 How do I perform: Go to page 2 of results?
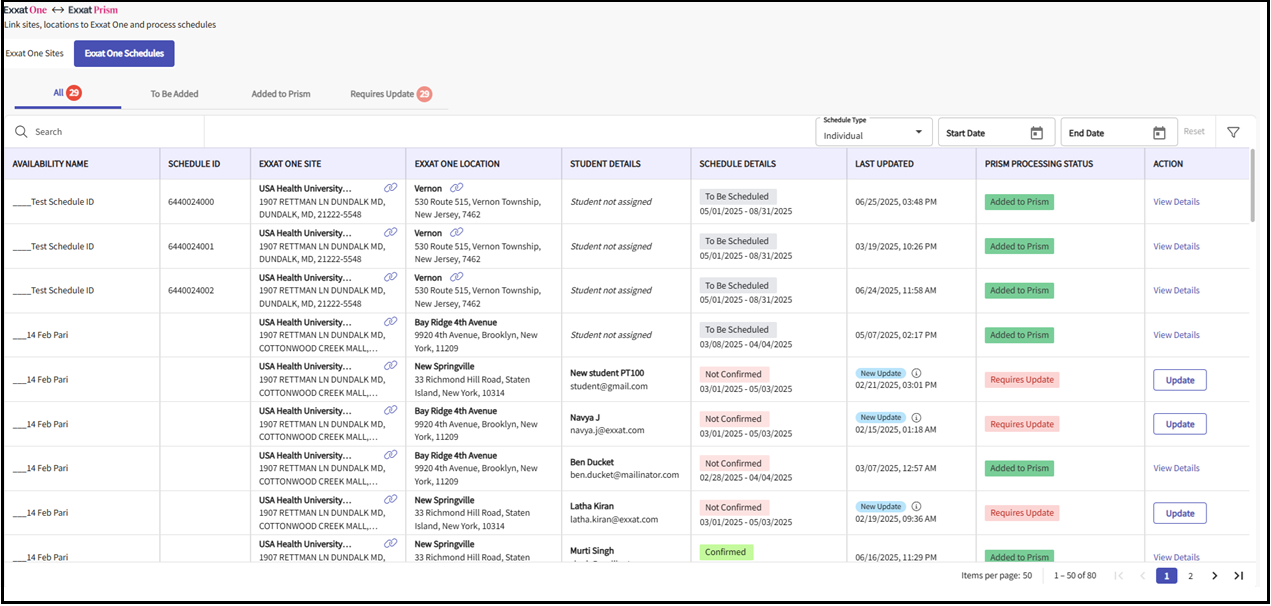1190,576
